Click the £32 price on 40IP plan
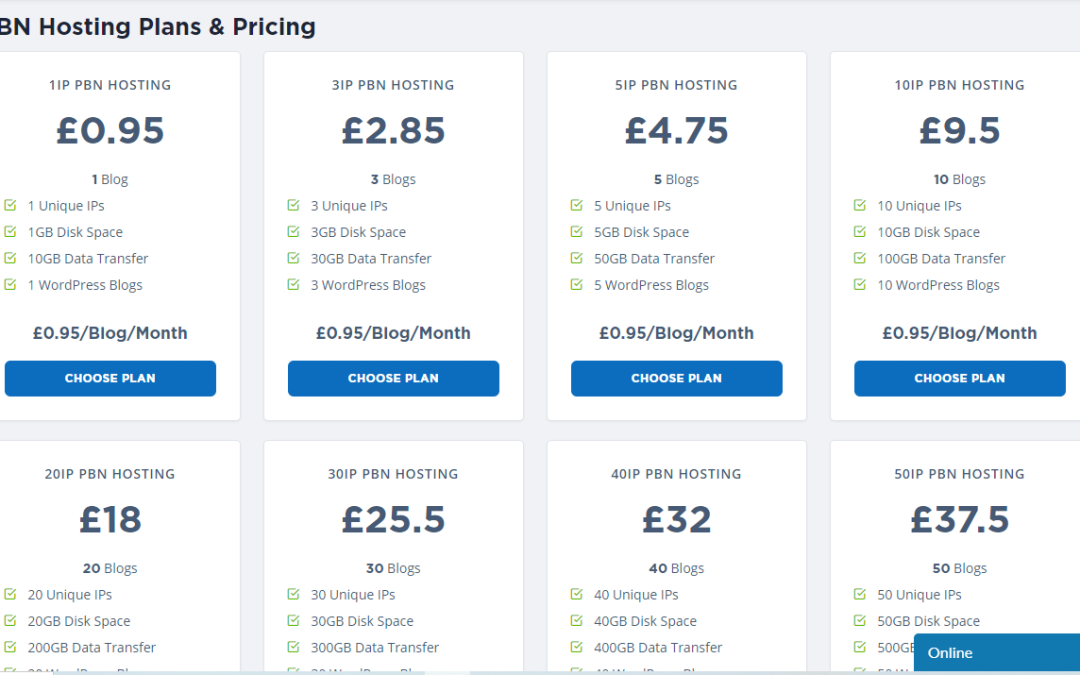Screen dimensions: 1080x675 676,520
